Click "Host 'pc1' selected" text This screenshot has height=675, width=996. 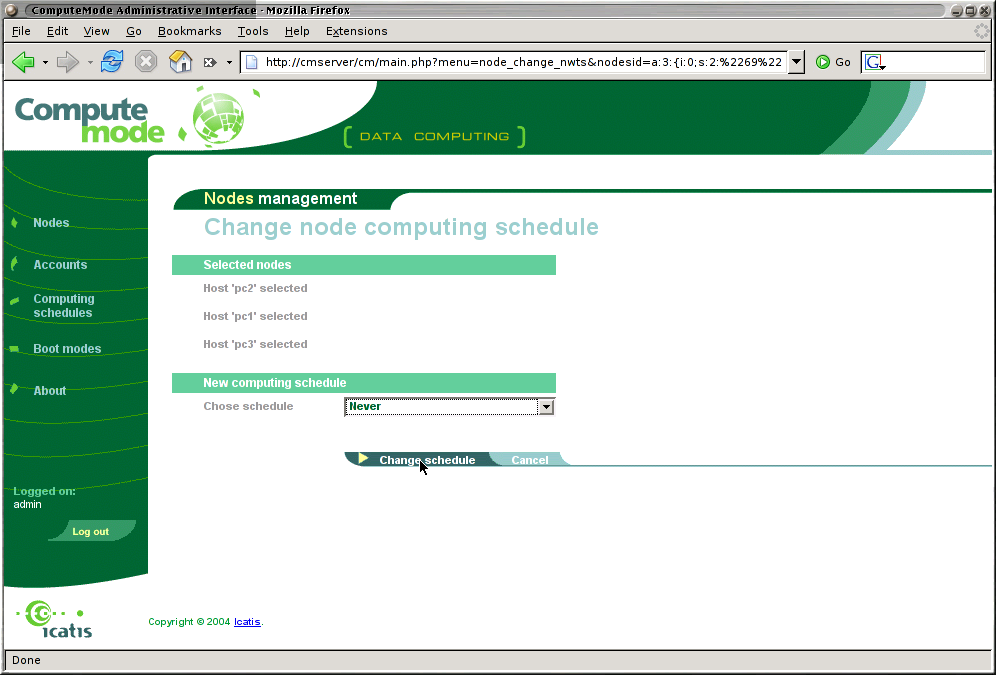(x=255, y=316)
